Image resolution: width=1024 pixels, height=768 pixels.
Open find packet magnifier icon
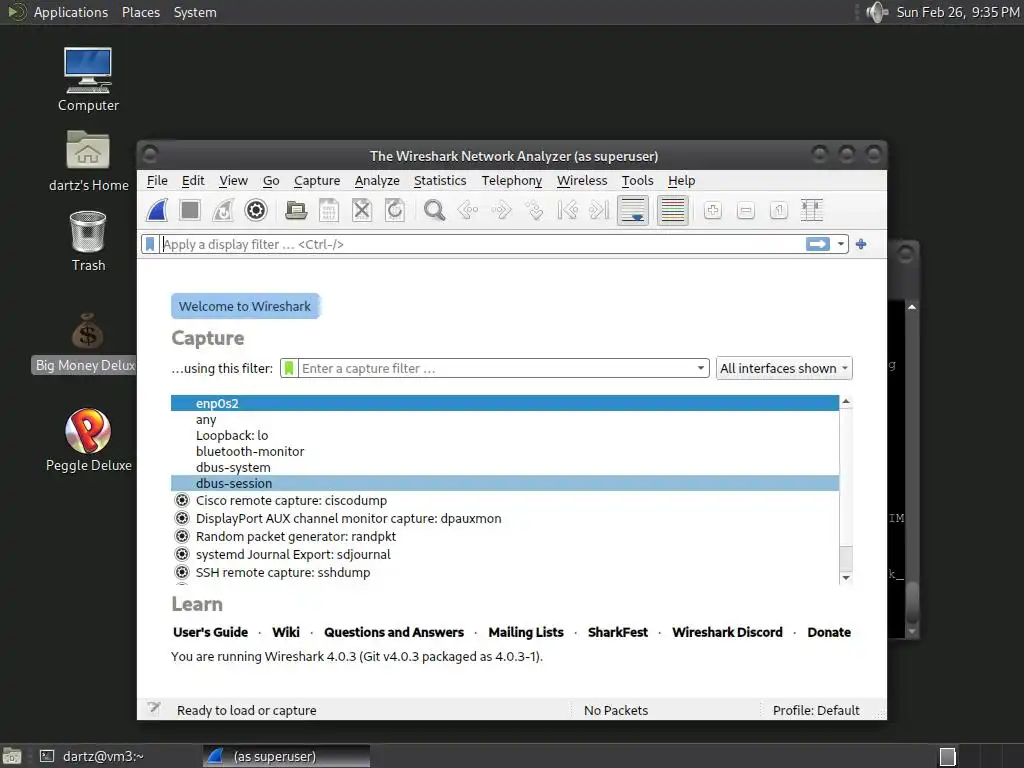coord(434,210)
